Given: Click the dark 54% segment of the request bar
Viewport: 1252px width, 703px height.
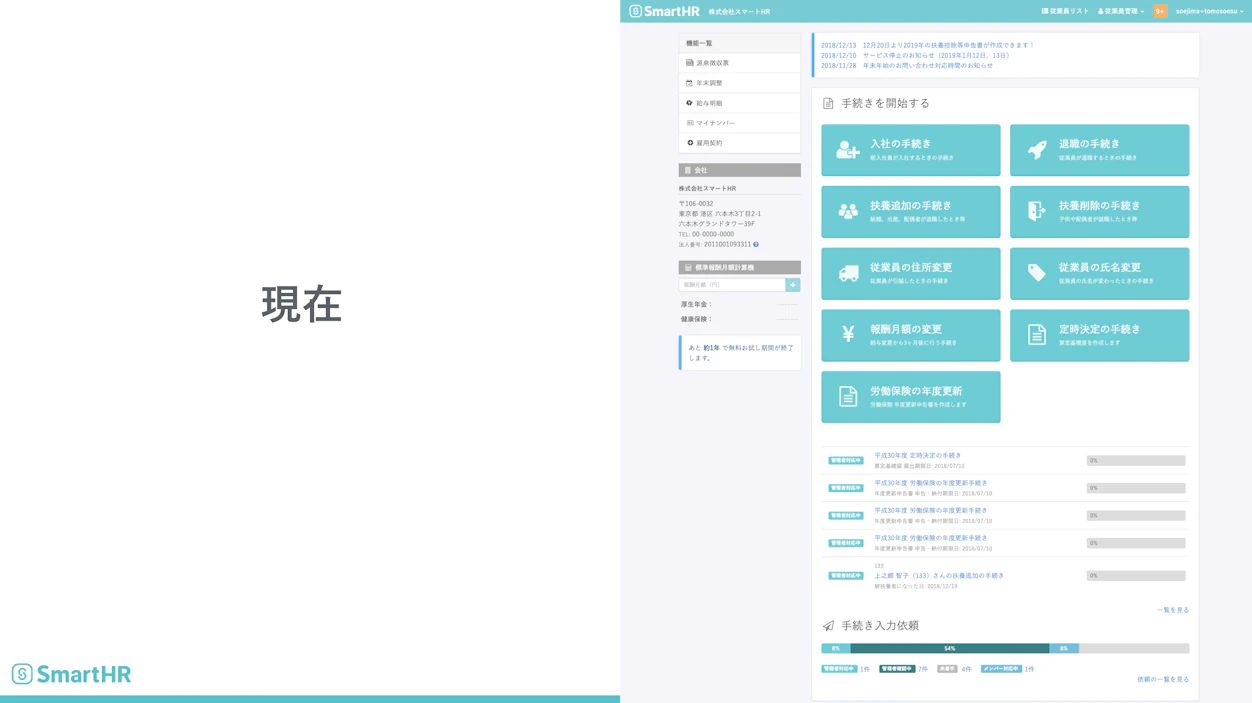Looking at the screenshot, I should [949, 648].
